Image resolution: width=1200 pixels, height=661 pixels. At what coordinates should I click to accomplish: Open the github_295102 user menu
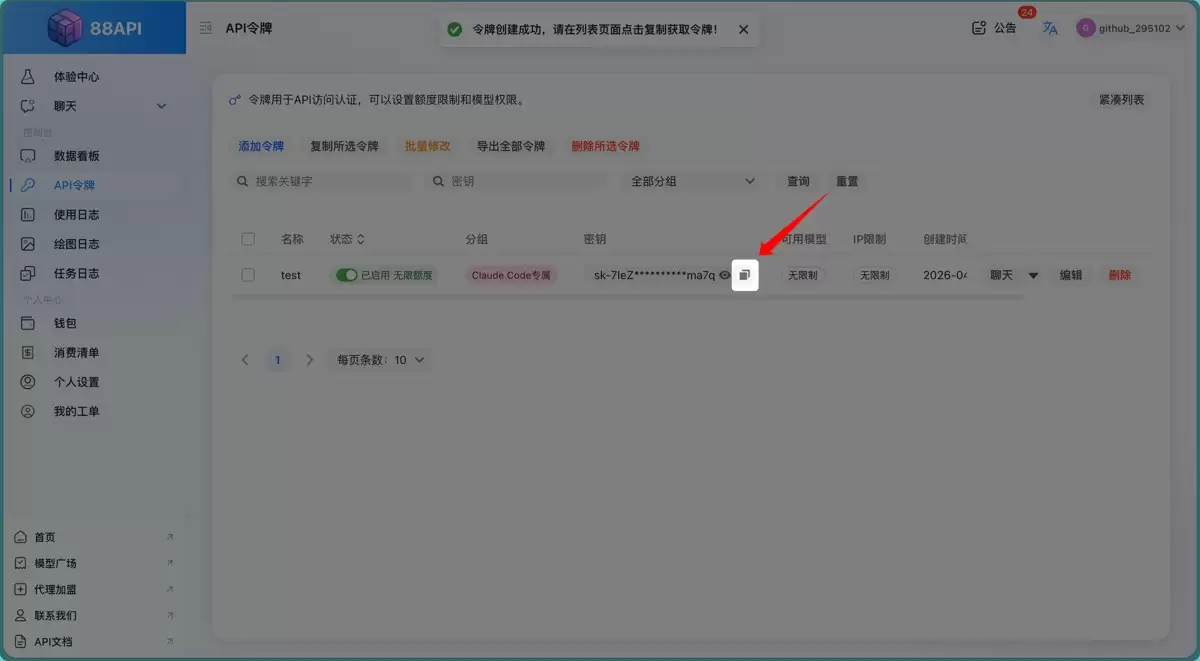coord(1130,28)
